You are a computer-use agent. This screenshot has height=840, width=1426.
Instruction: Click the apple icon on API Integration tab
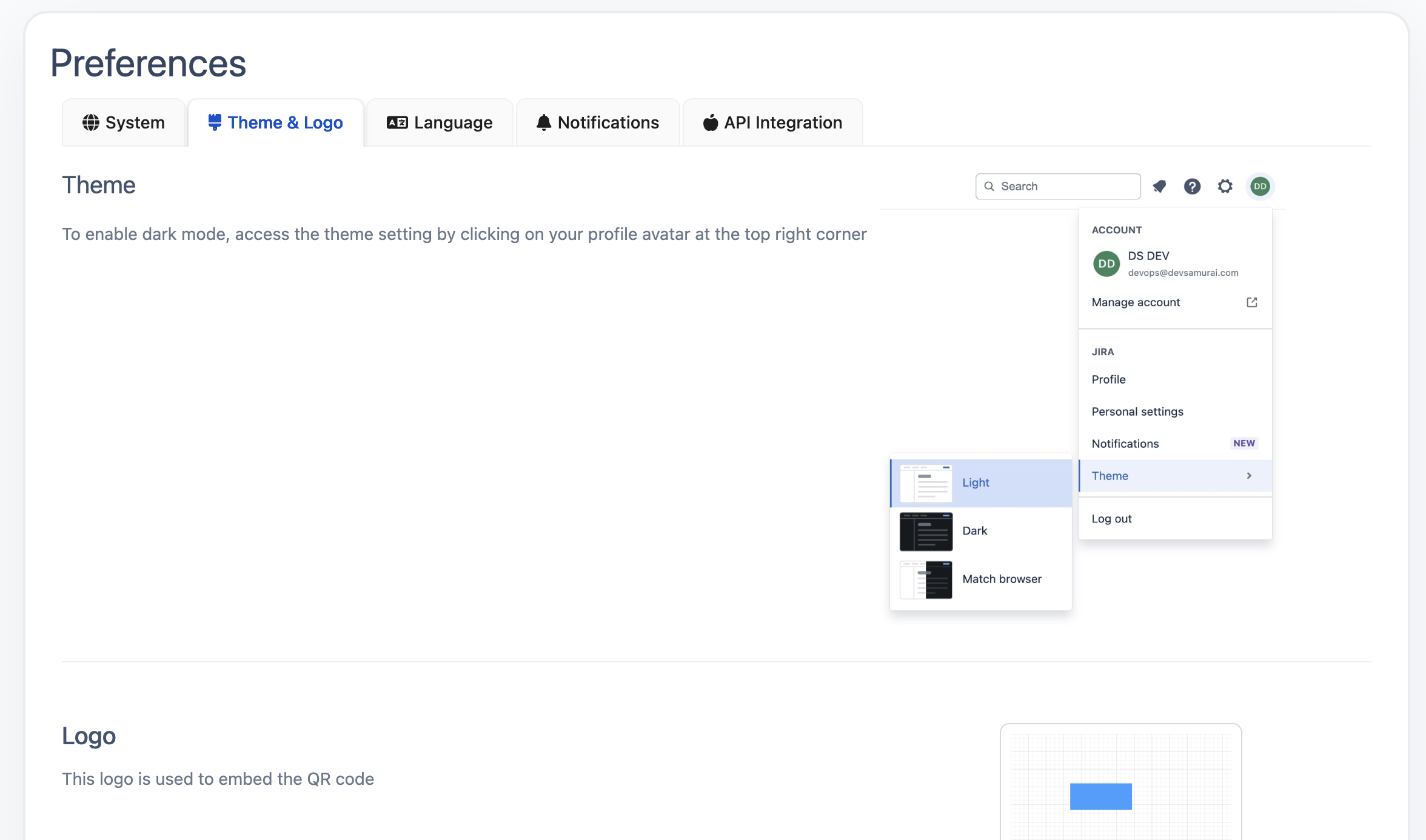710,123
